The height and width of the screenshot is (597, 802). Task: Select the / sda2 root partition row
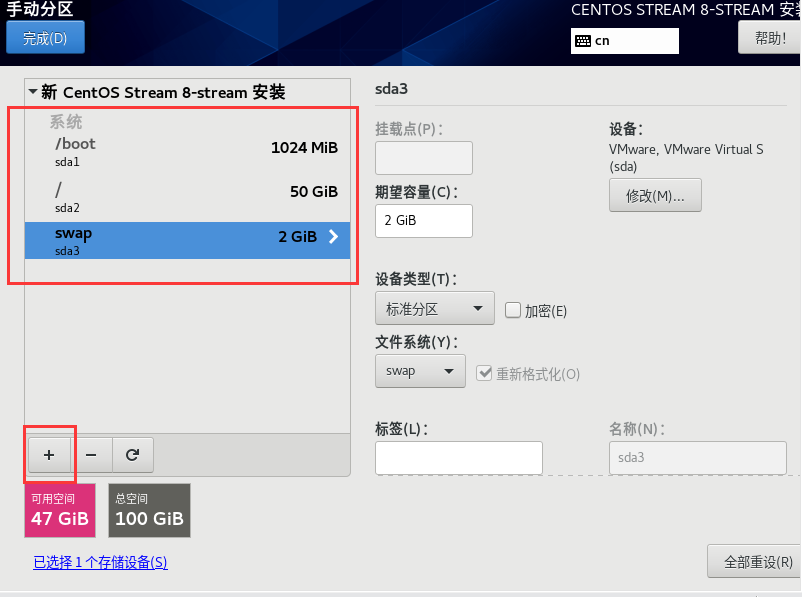point(187,196)
